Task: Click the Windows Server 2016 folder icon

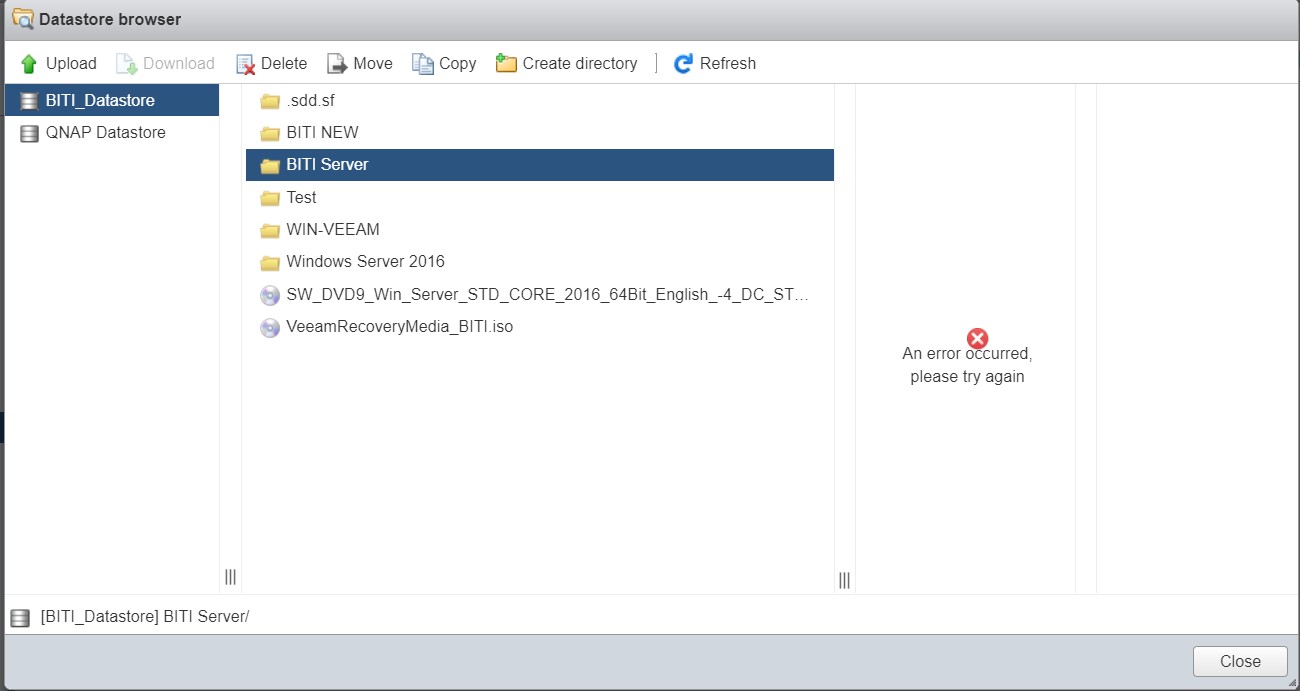Action: click(x=269, y=262)
